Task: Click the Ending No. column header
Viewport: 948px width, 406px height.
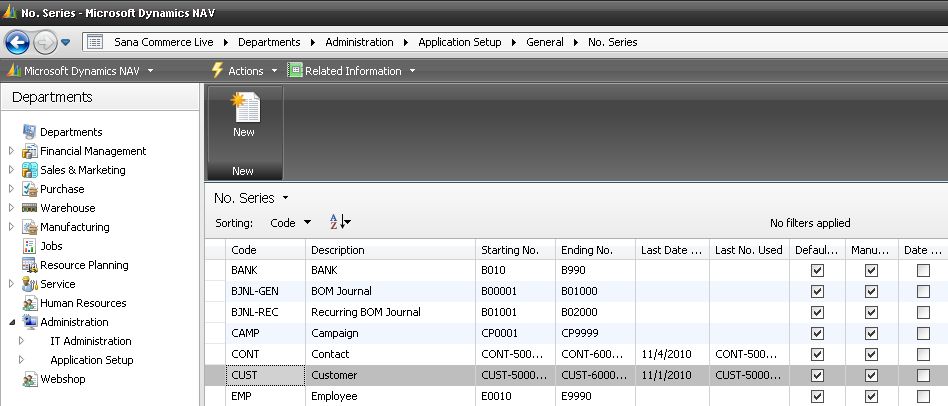Action: [x=596, y=250]
